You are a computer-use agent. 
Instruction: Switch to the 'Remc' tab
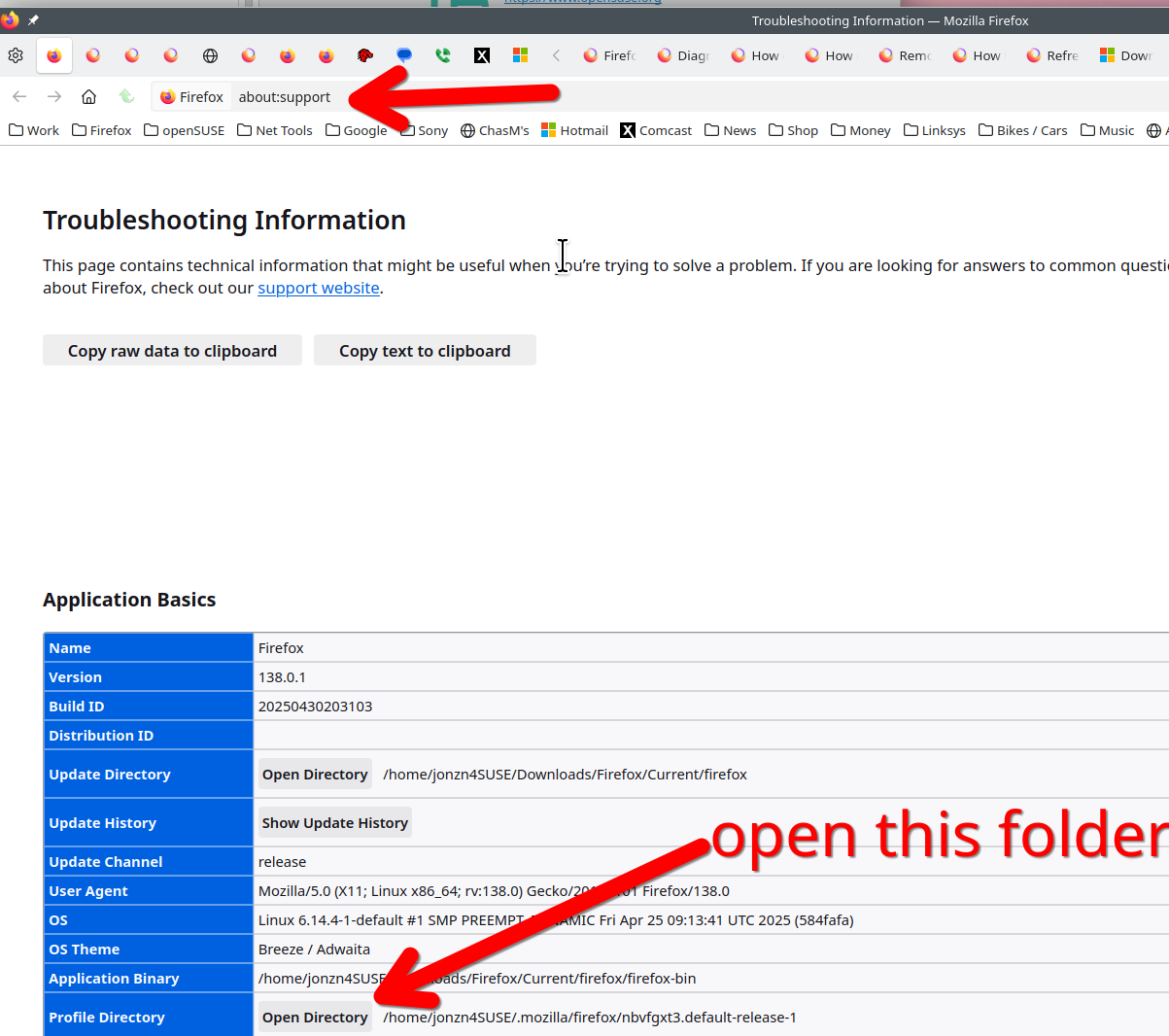(905, 55)
